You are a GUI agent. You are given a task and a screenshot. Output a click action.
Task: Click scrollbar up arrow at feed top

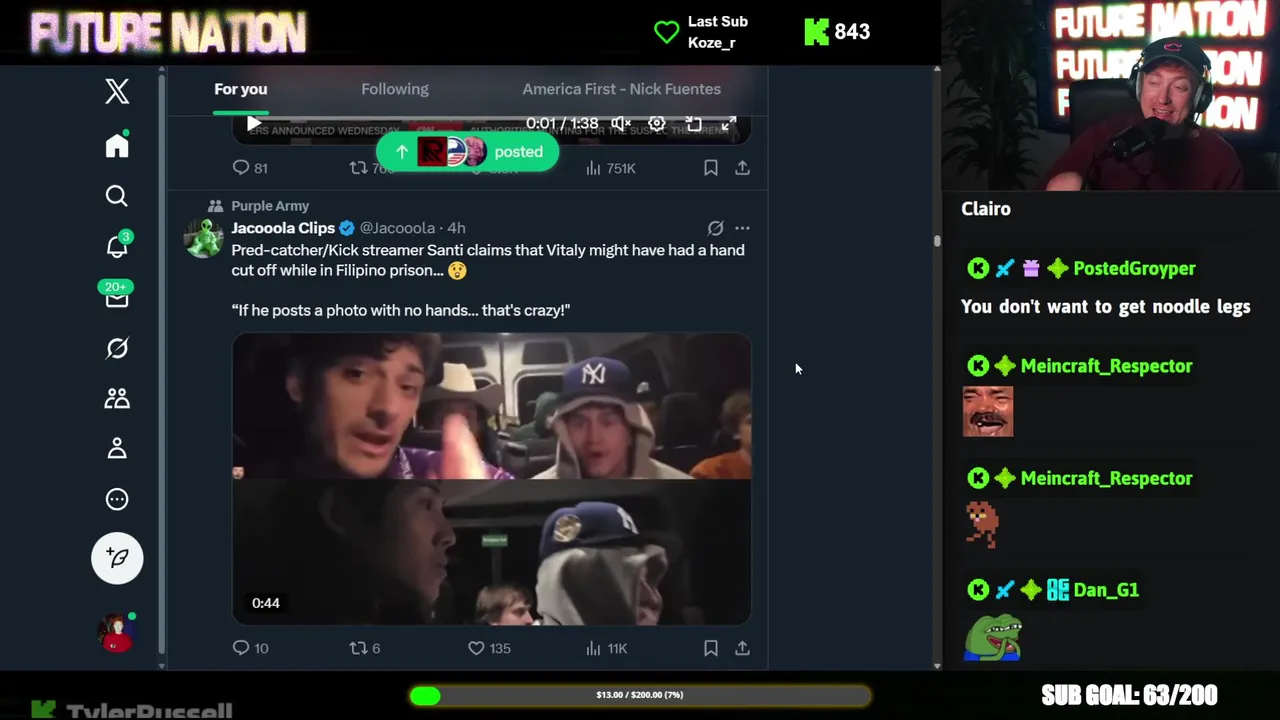point(937,70)
